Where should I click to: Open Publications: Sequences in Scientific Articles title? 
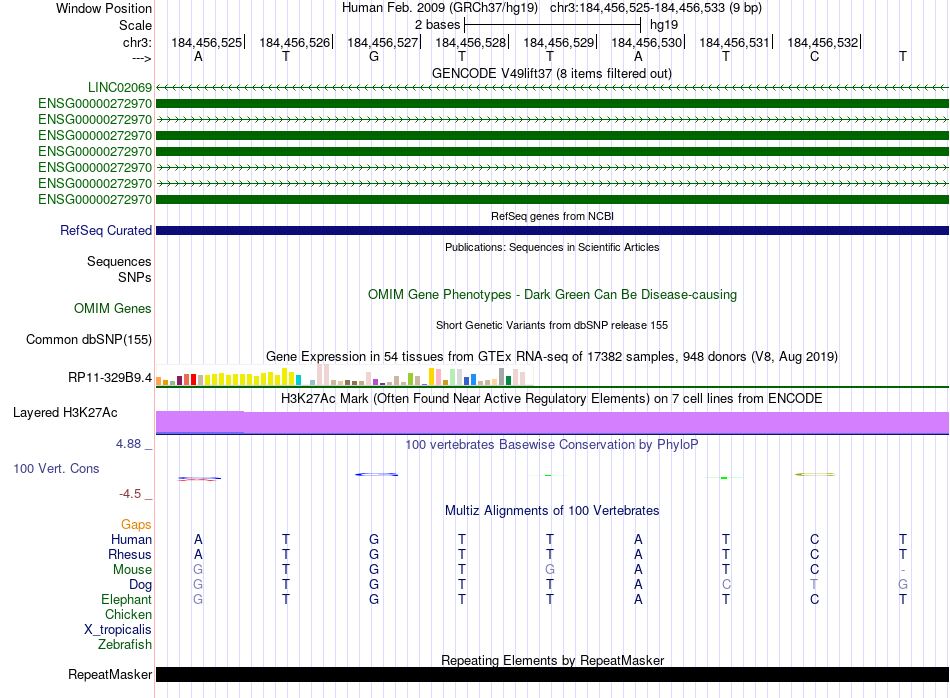[x=552, y=247]
